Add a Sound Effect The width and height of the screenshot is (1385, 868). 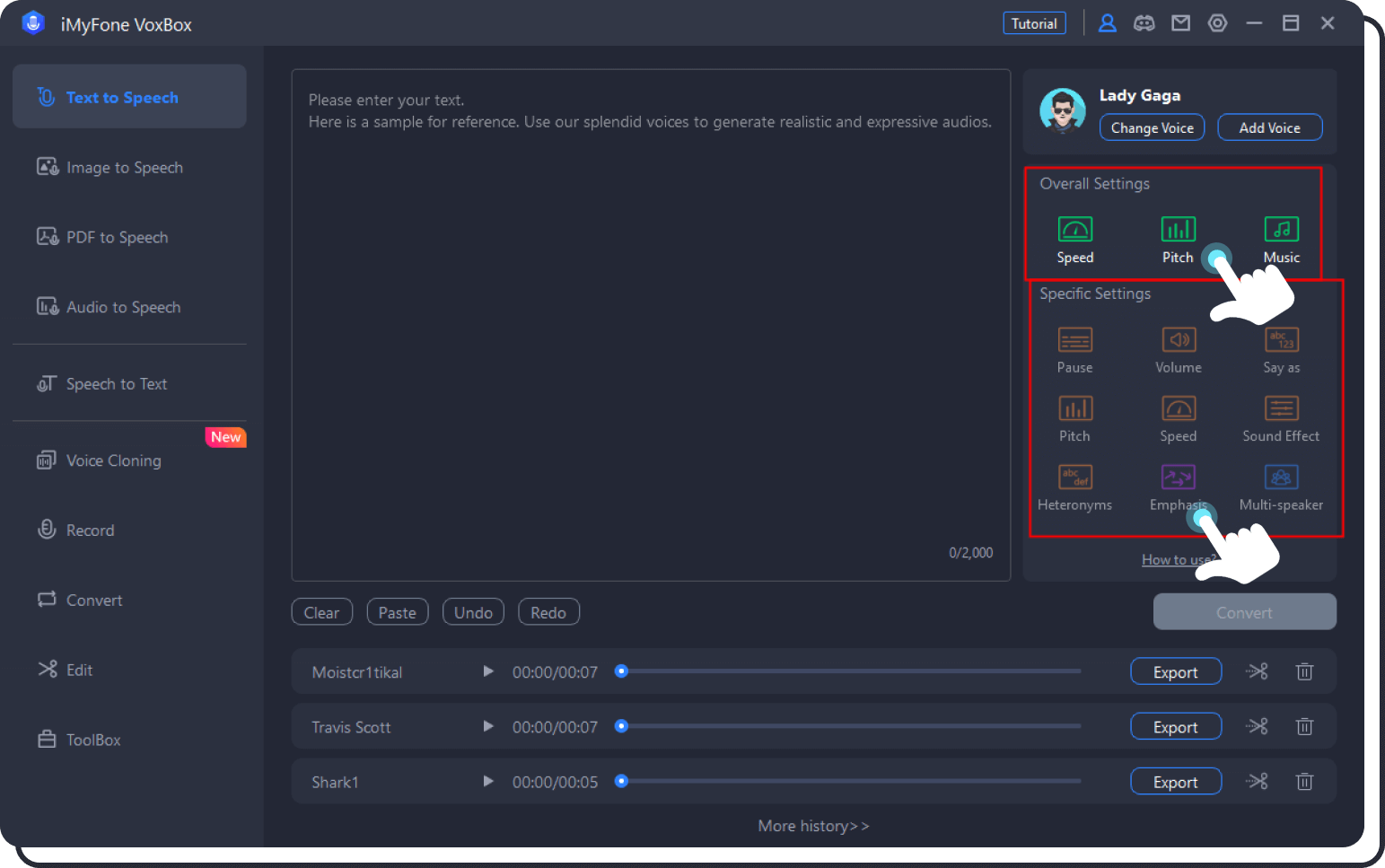pyautogui.click(x=1281, y=419)
